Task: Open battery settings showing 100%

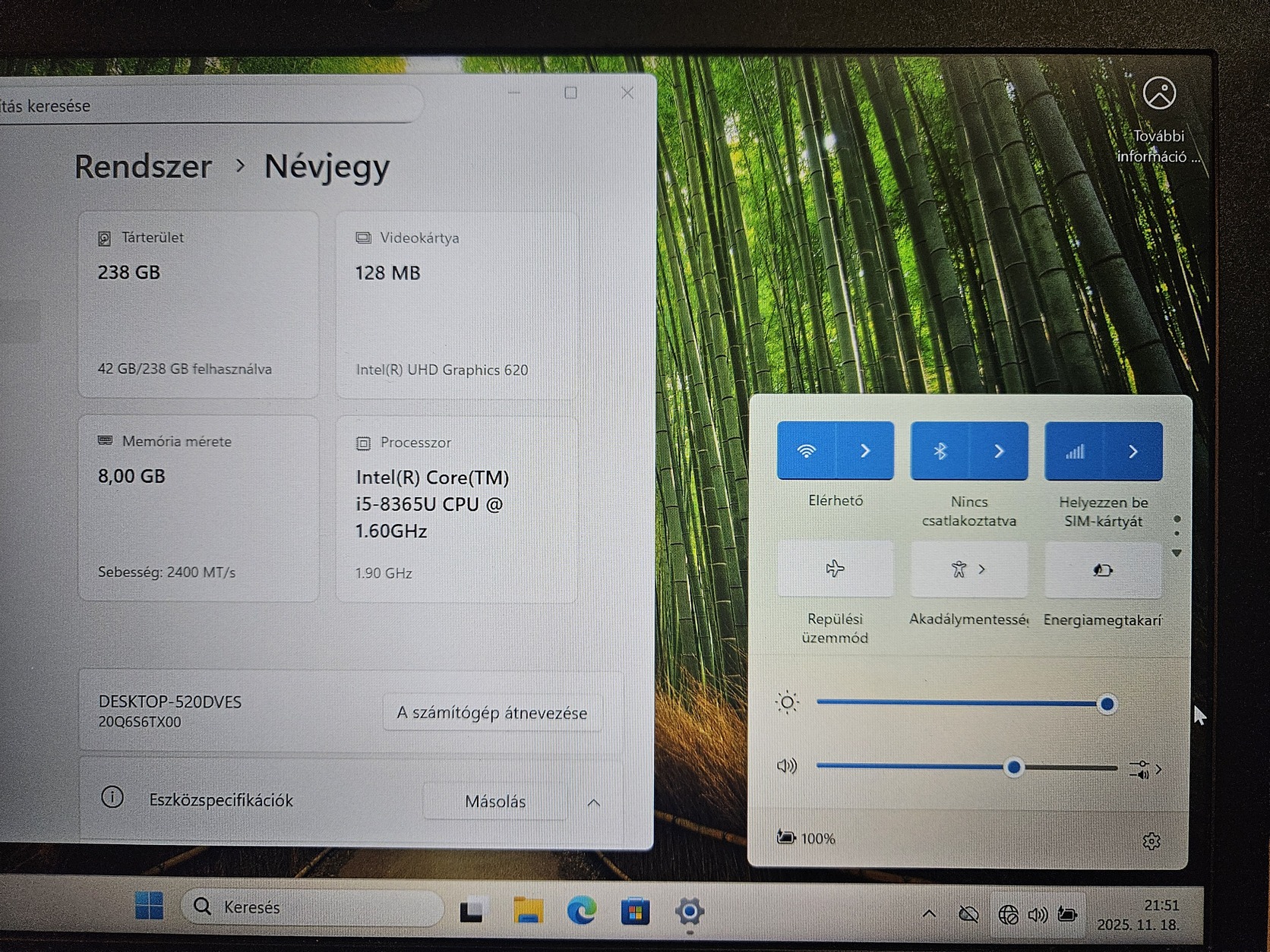Action: pyautogui.click(x=806, y=838)
